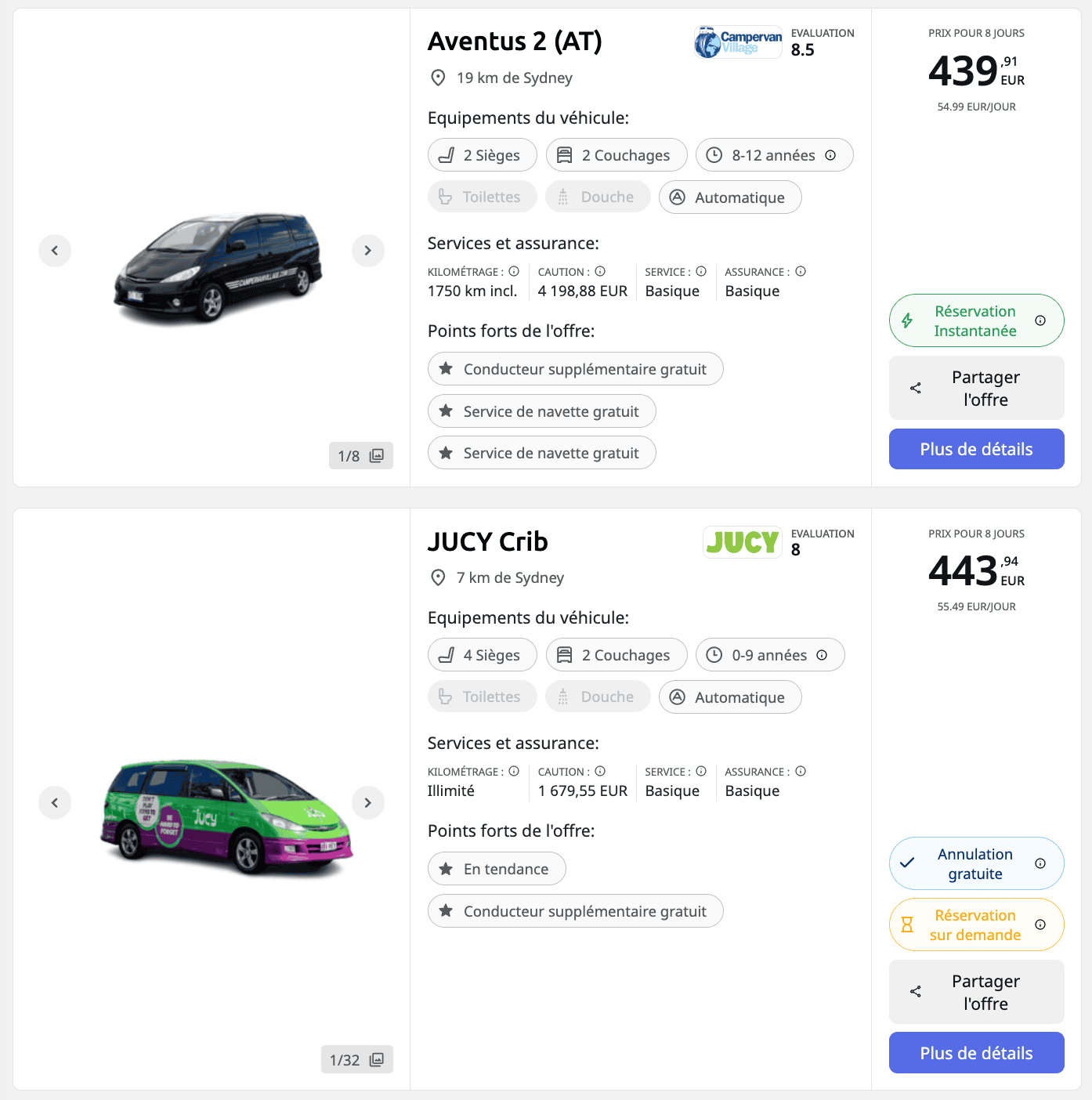Go to next JUCY Crib photo

(x=367, y=802)
